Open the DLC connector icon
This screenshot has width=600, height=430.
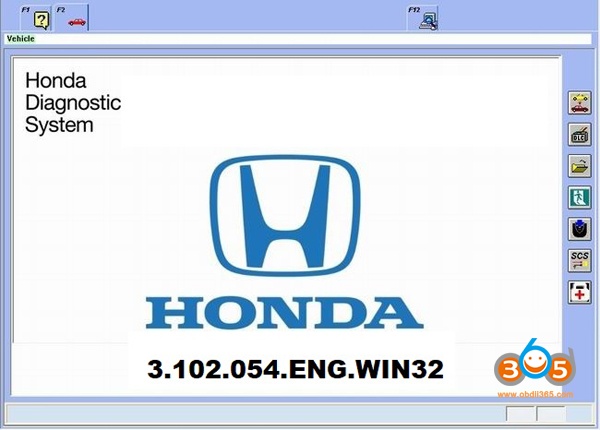(579, 134)
